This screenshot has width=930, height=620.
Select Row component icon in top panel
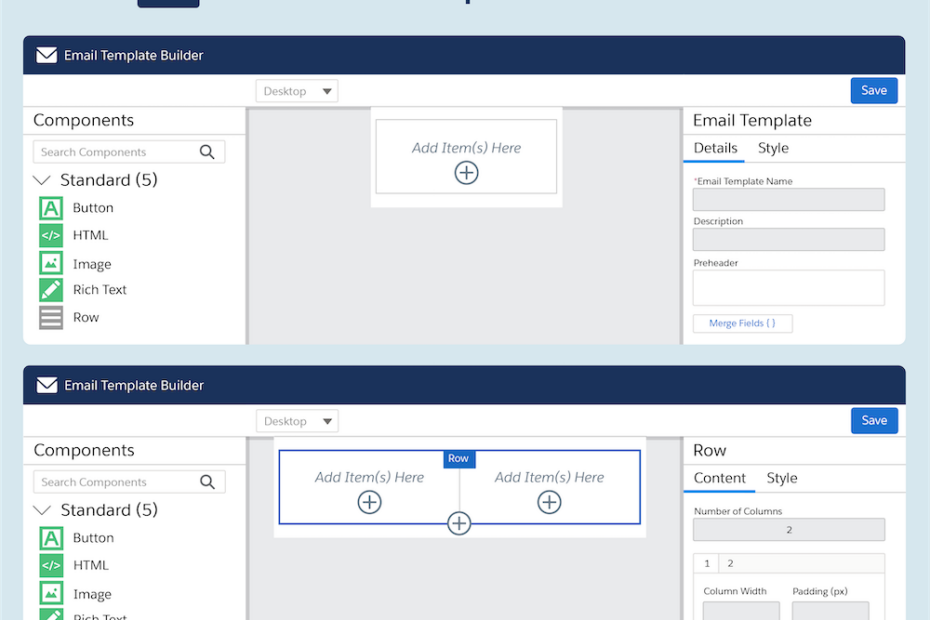coord(51,317)
